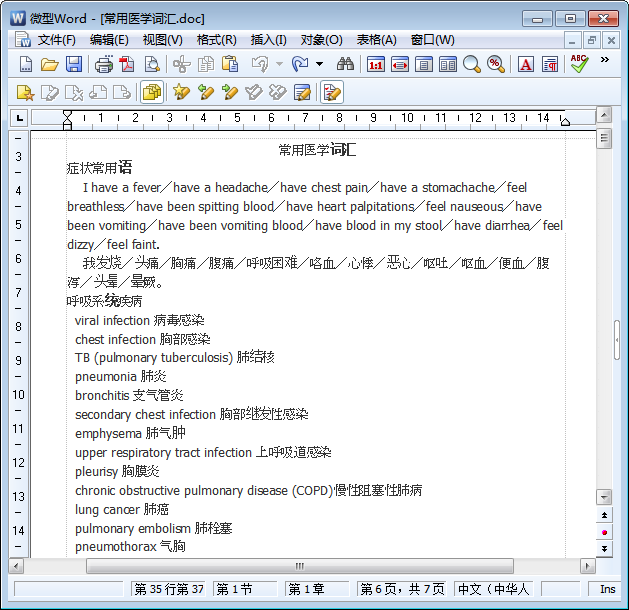The width and height of the screenshot is (629, 610).
Task: Go to previous change (left arrow pencil)
Action: 206,93
